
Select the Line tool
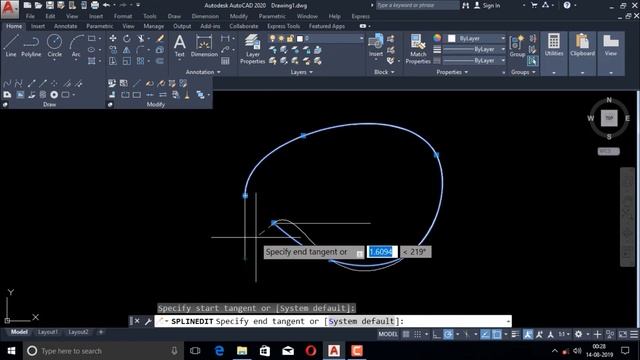pos(11,45)
